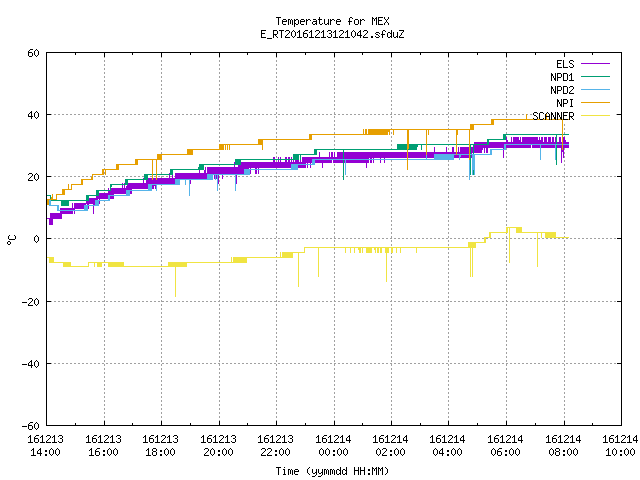Screen dimensions: 640x480
Task: Select the filename E_RT20161213121042.sfduZ subtitle
Action: (x=332, y=34)
